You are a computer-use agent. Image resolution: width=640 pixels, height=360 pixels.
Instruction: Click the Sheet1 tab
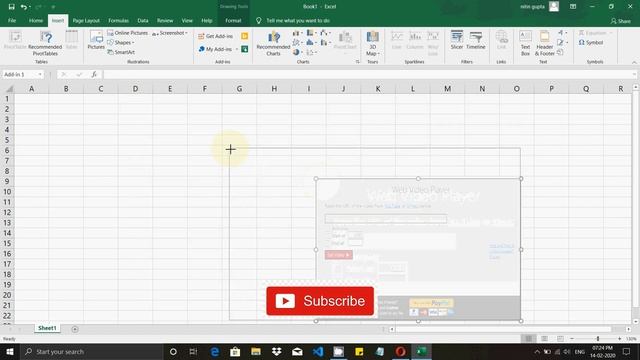tap(47, 328)
